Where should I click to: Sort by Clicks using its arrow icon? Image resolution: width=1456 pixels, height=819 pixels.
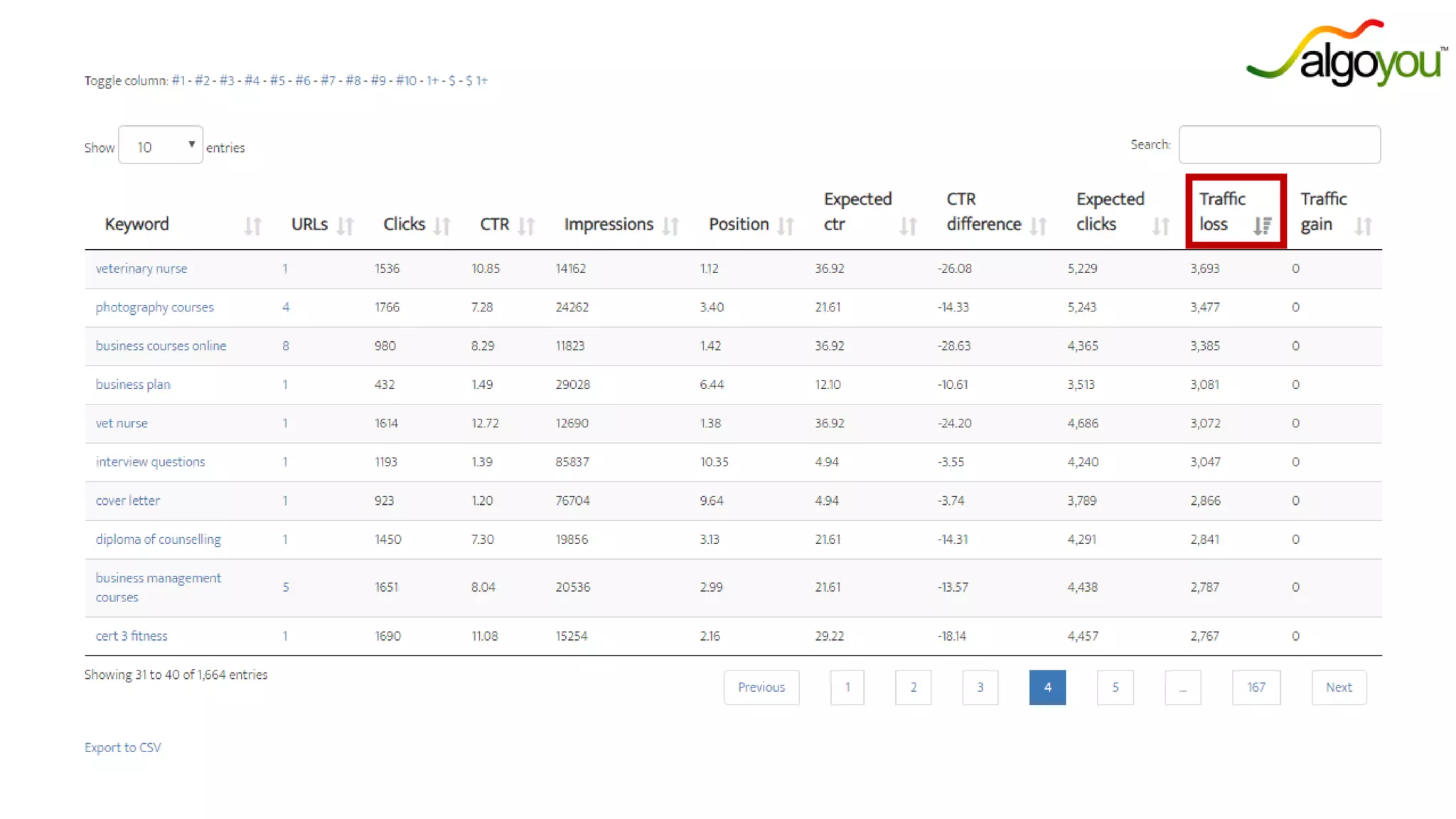tap(442, 226)
